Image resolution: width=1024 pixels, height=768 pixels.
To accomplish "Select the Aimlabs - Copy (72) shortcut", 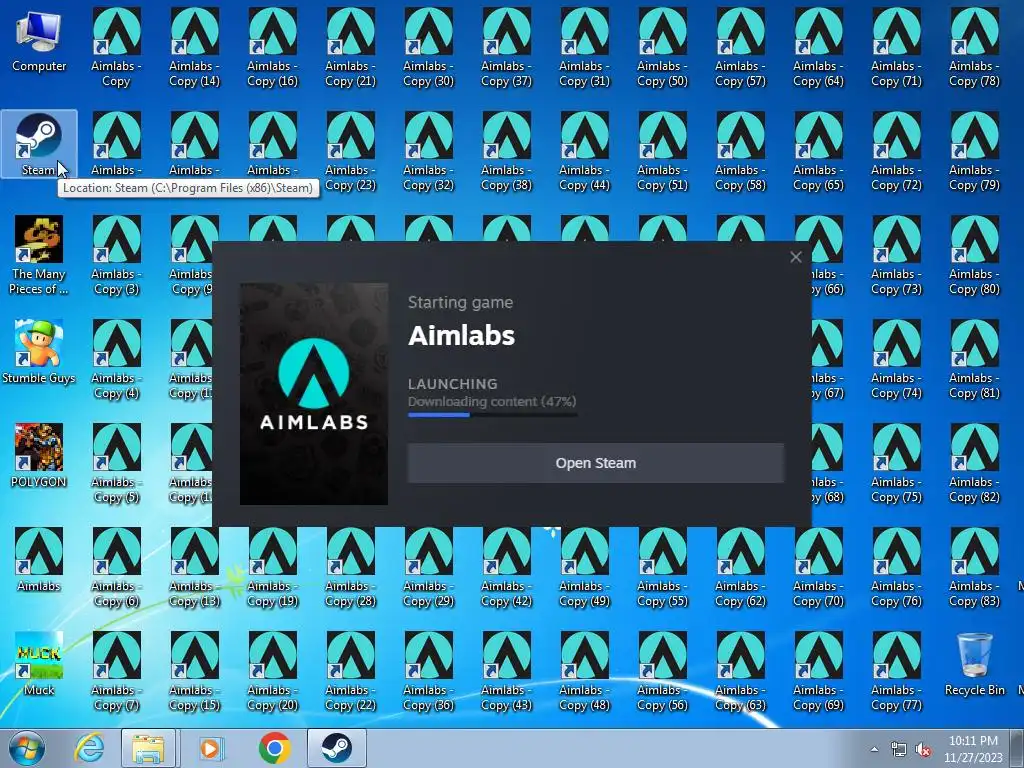I will point(896,152).
